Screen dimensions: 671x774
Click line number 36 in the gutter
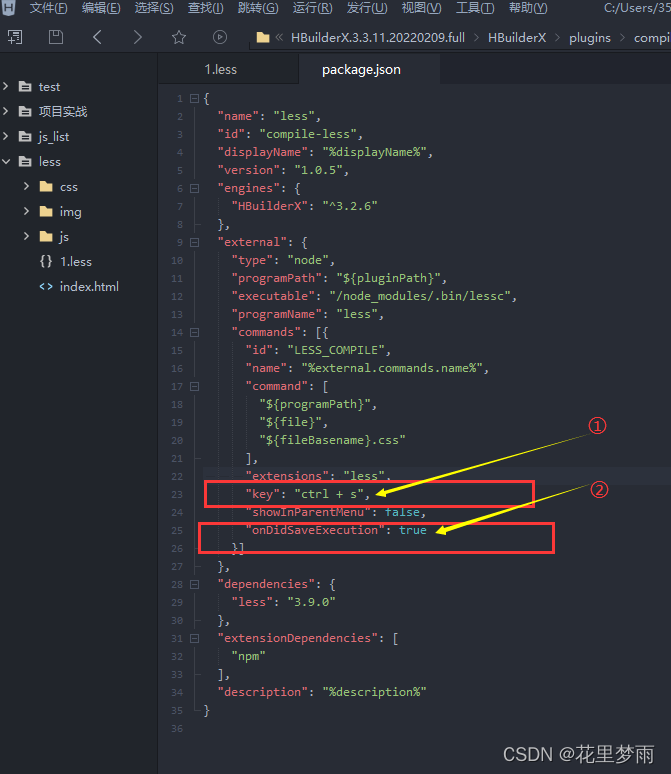(177, 729)
